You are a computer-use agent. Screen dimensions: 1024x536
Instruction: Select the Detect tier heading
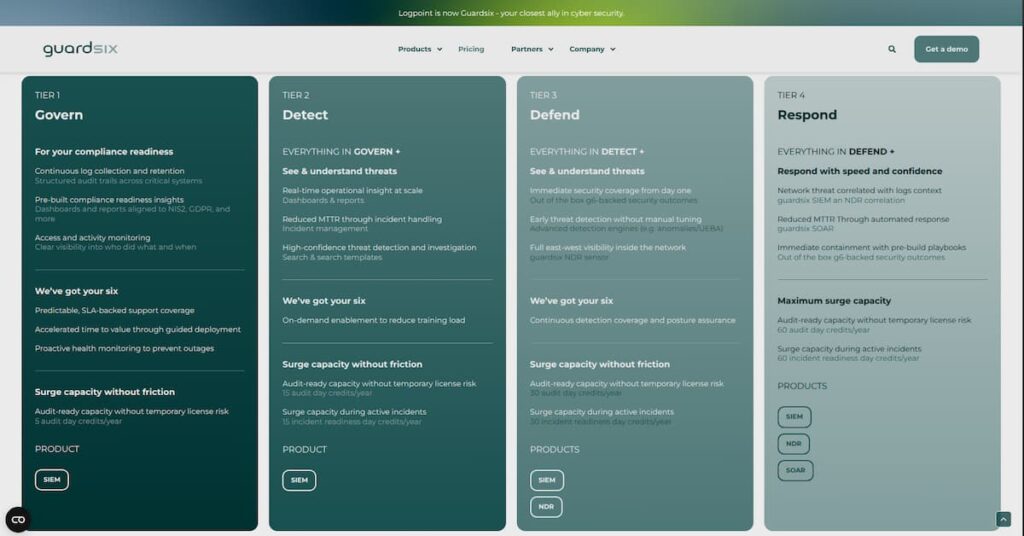coord(305,115)
